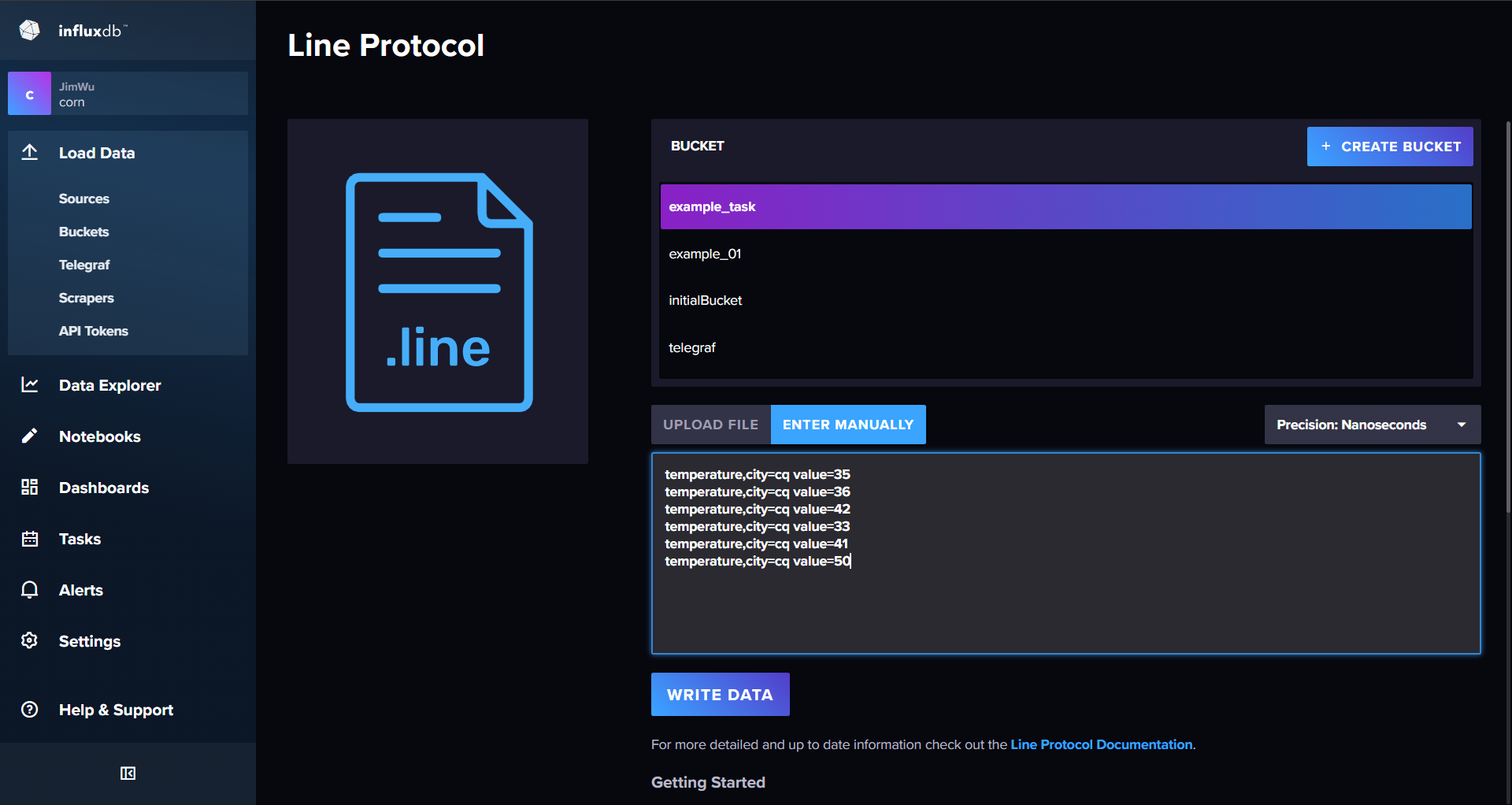Go to Sources submenu
Viewport: 1512px width, 805px height.
click(x=84, y=198)
